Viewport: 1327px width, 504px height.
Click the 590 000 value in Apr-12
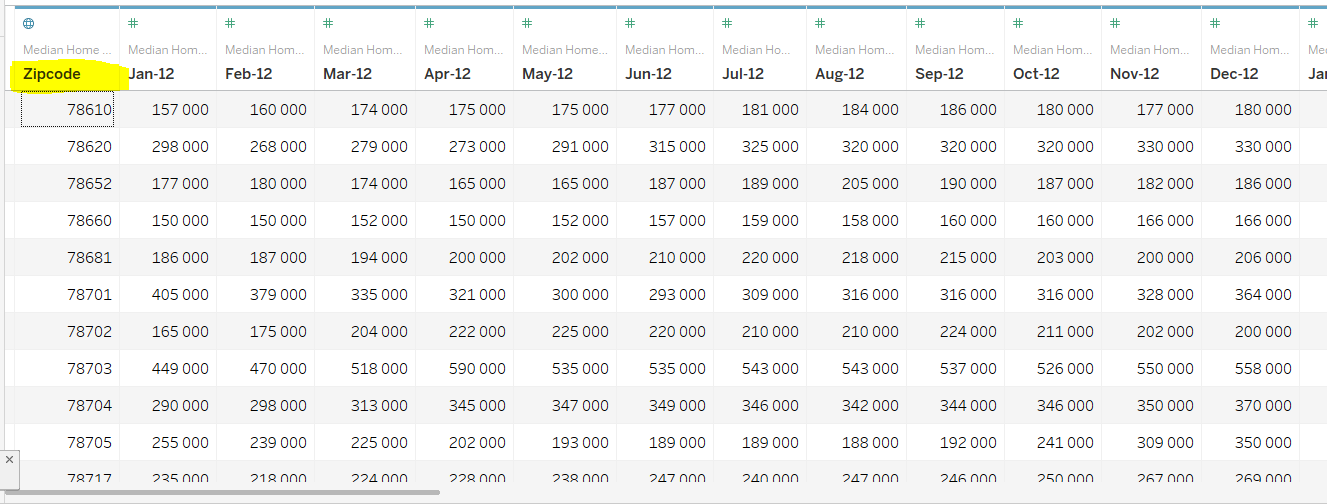click(477, 369)
